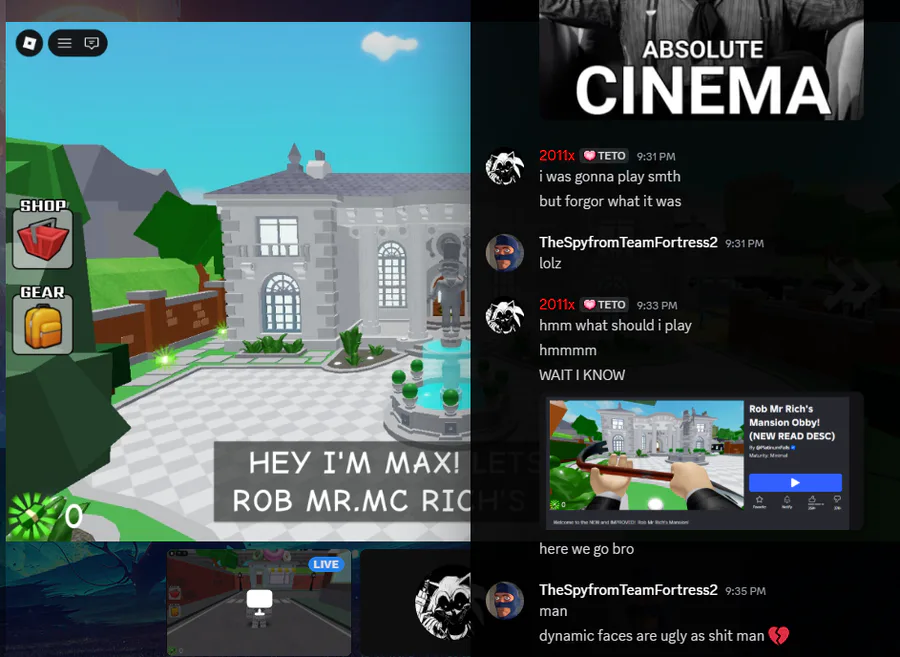Click message 'man' at 9:35 PM

(553, 611)
